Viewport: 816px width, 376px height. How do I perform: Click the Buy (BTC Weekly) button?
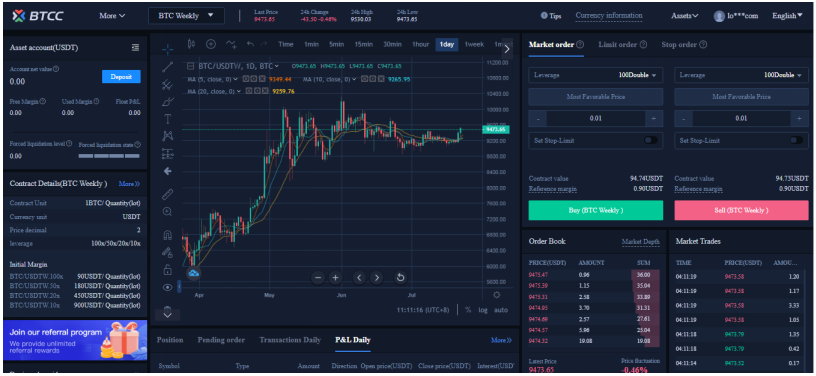point(596,210)
